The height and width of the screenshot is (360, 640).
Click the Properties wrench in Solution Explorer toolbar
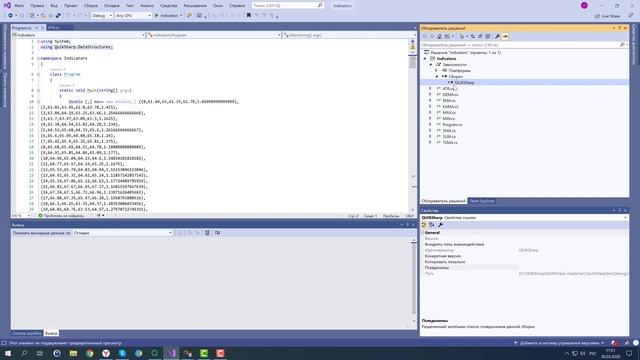point(497,36)
